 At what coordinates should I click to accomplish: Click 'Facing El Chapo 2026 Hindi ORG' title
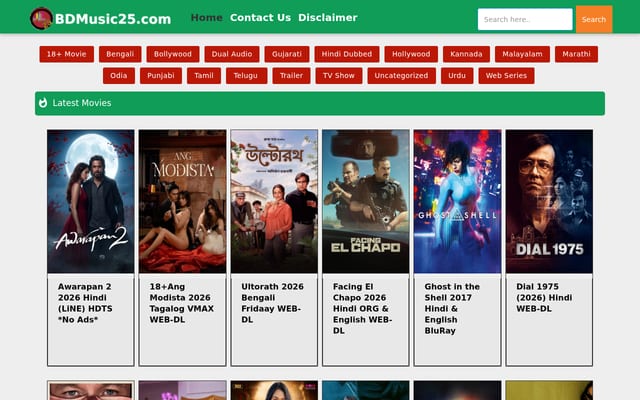tap(362, 309)
